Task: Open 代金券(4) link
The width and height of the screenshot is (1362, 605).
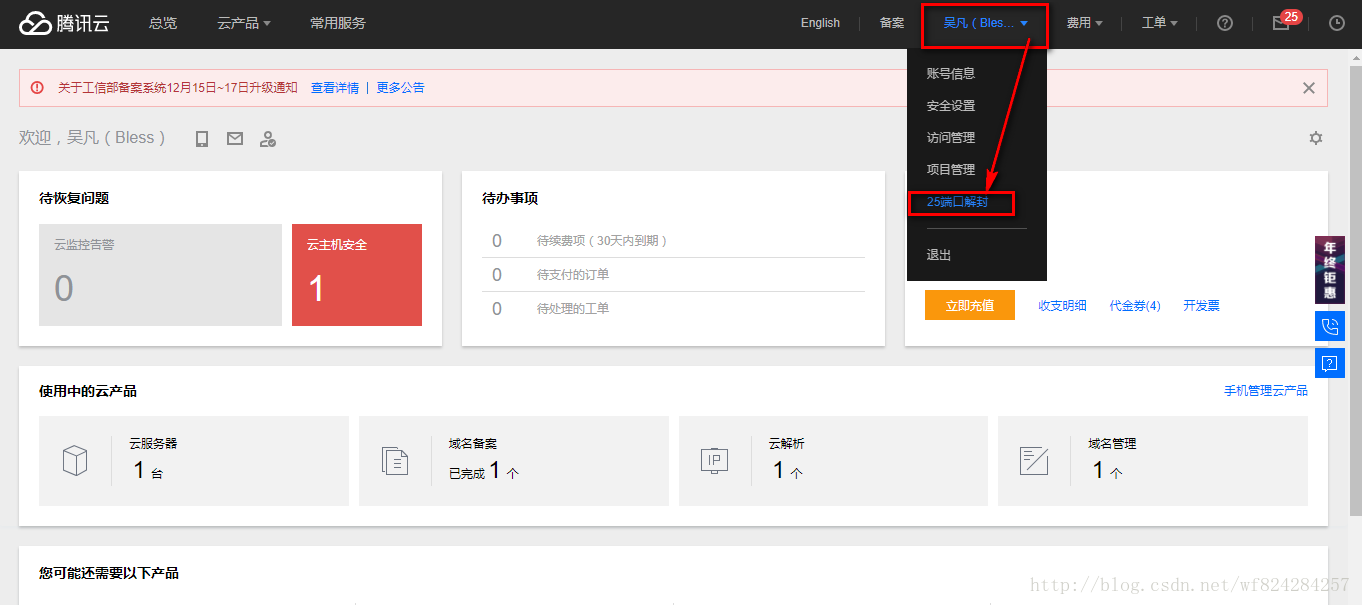Action: (x=1135, y=306)
